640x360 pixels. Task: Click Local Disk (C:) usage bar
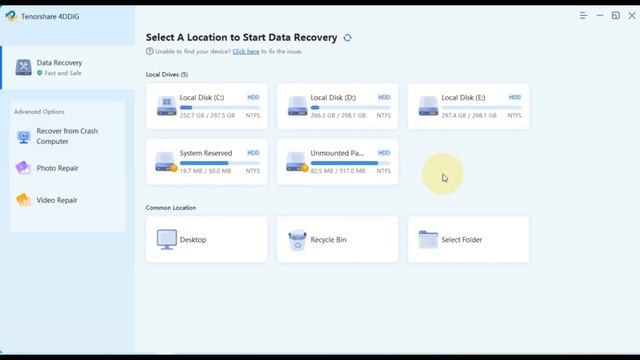point(220,108)
